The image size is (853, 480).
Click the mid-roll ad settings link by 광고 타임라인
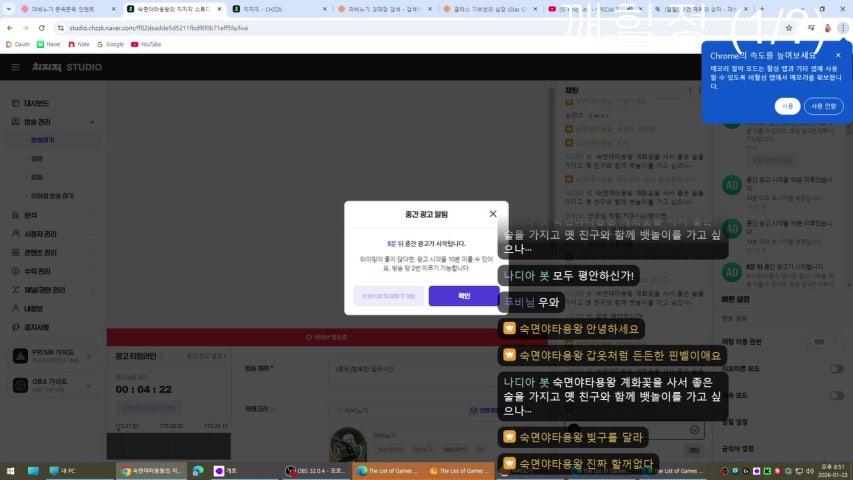tap(205, 356)
